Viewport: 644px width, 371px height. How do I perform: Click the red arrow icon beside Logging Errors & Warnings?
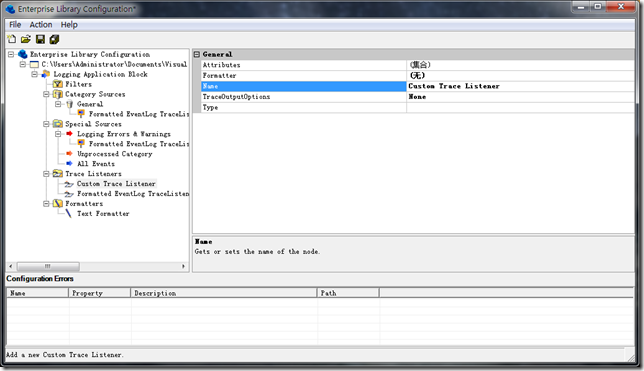[x=69, y=134]
